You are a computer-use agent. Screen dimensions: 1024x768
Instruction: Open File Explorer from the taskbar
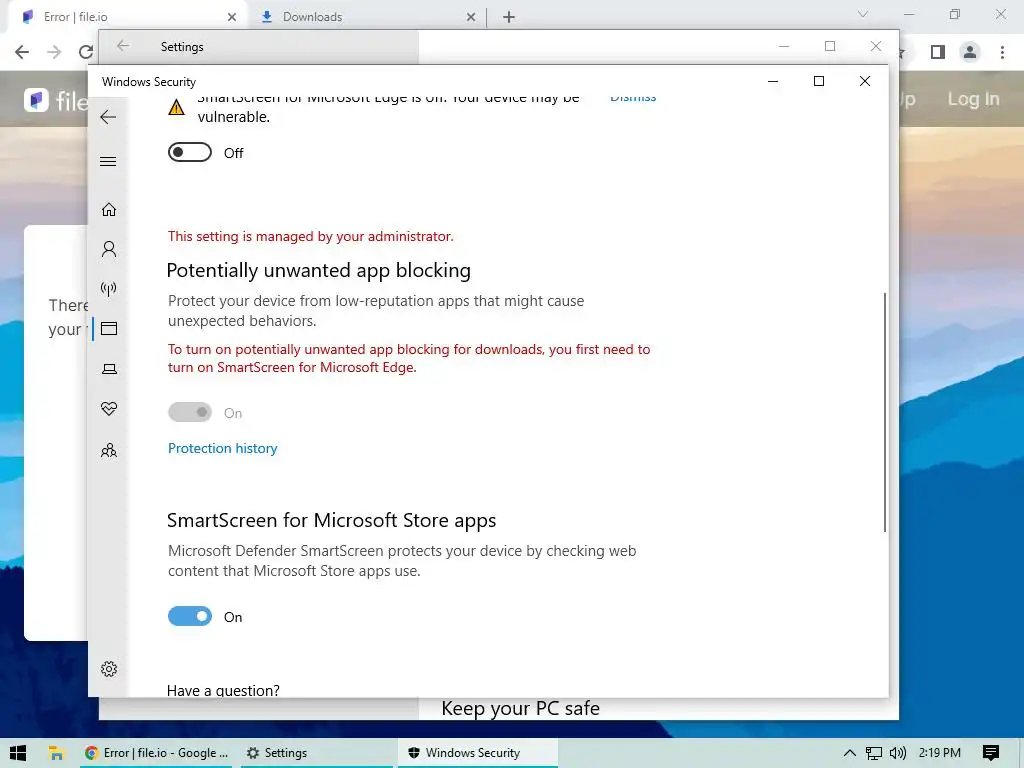(56, 753)
